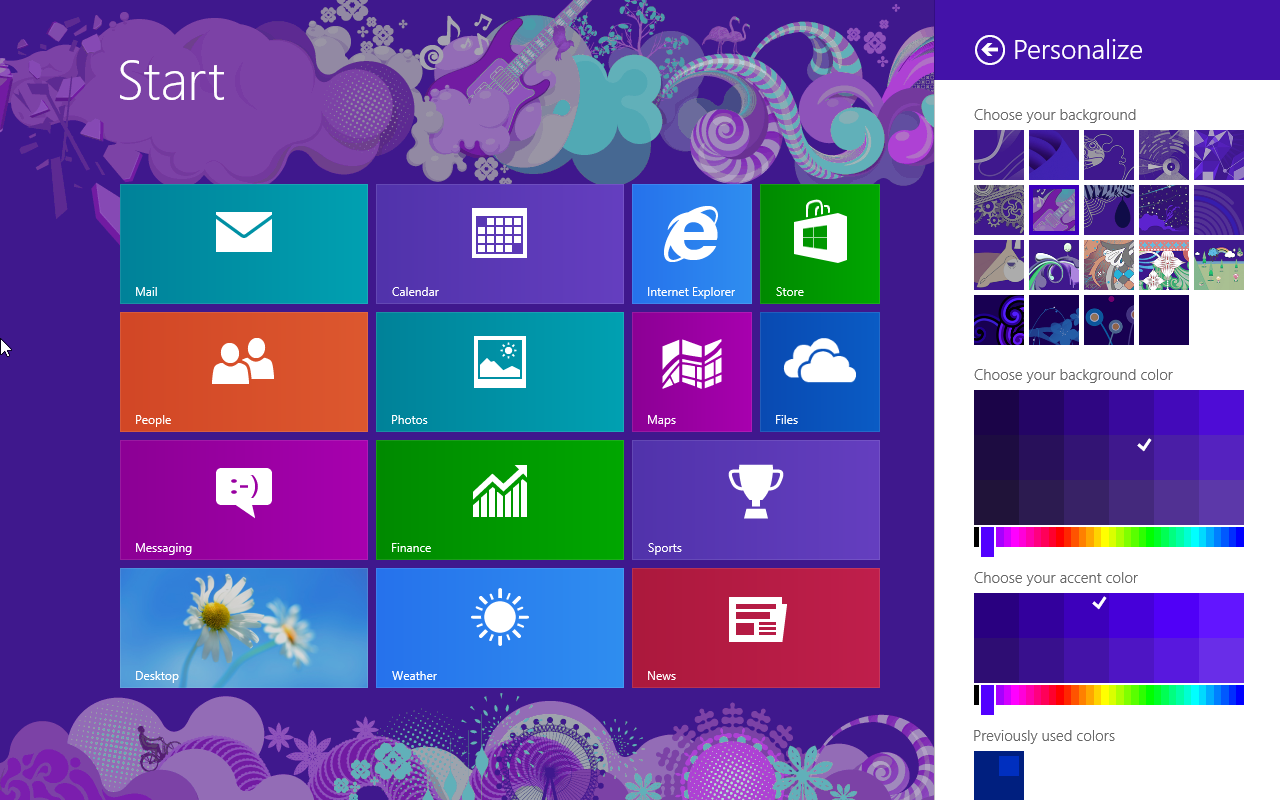1280x800 pixels.
Task: Select the geometric star polygon background thumbnail
Action: point(1219,155)
